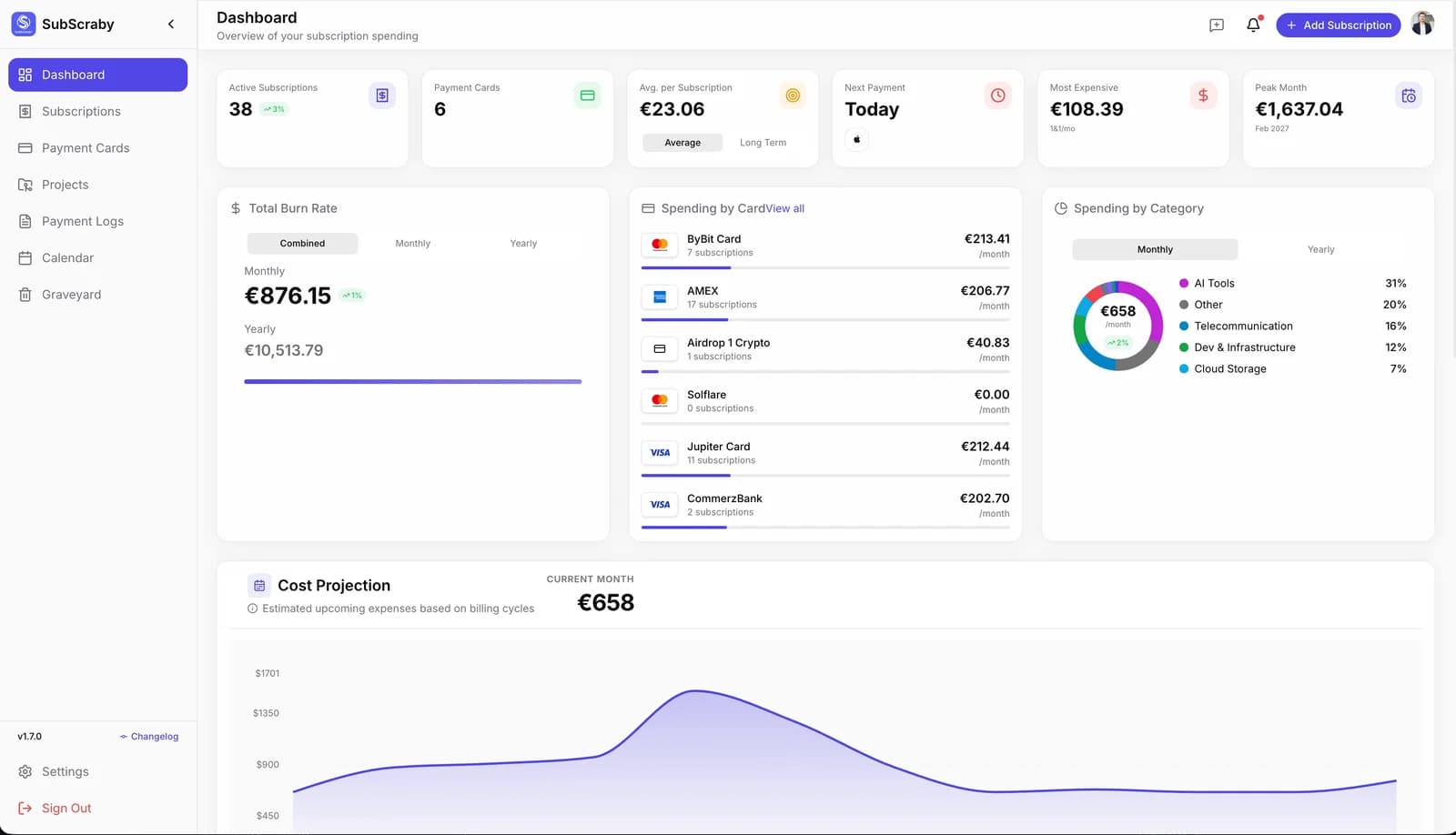The height and width of the screenshot is (835, 1456).
Task: Click the Jupiter Card Visa icon
Action: click(660, 452)
